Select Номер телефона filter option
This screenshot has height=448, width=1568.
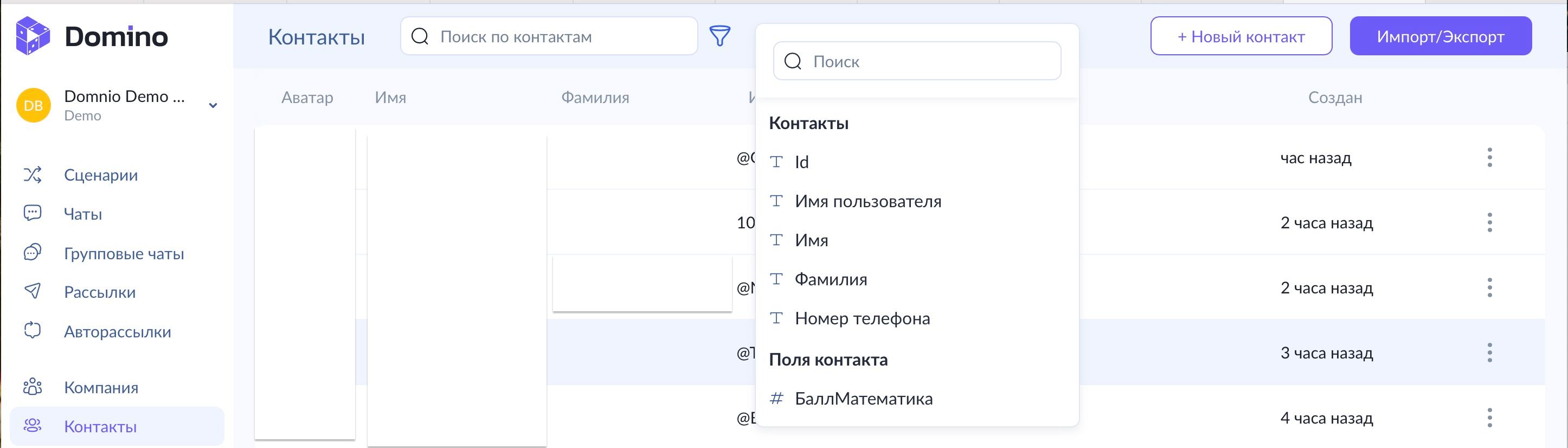tap(862, 318)
